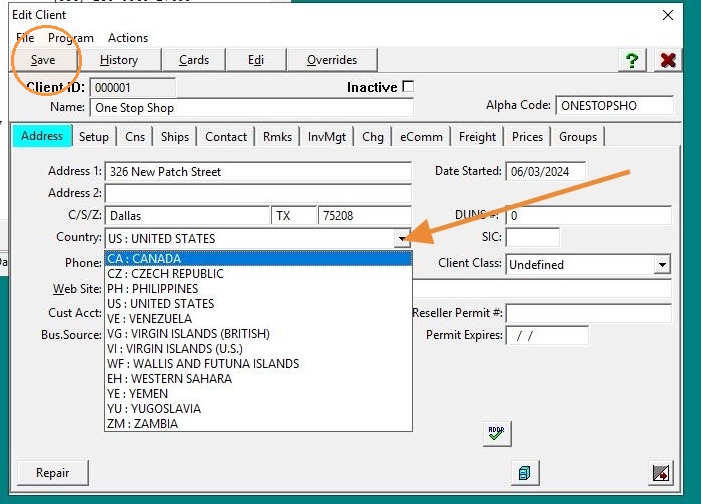Choose WF : WALLIS AND FUTUNA ISLANDS
Screen dimensions: 701x504
(x=258, y=364)
